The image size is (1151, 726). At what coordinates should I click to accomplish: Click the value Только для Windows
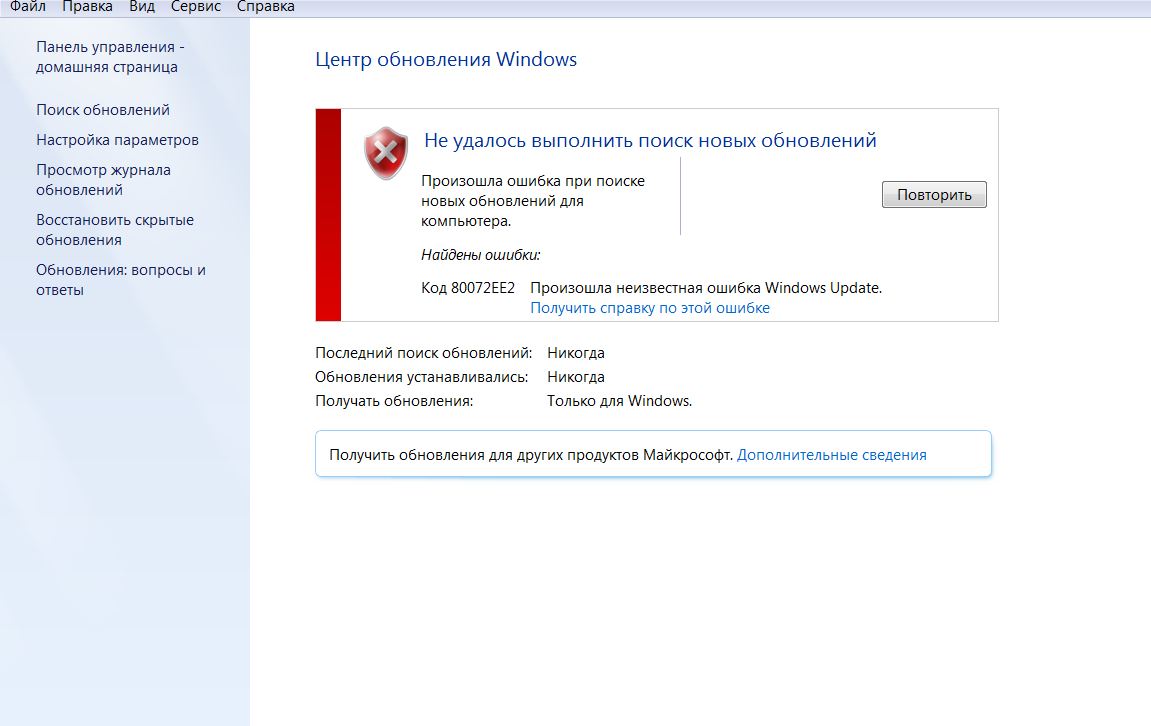(x=620, y=401)
